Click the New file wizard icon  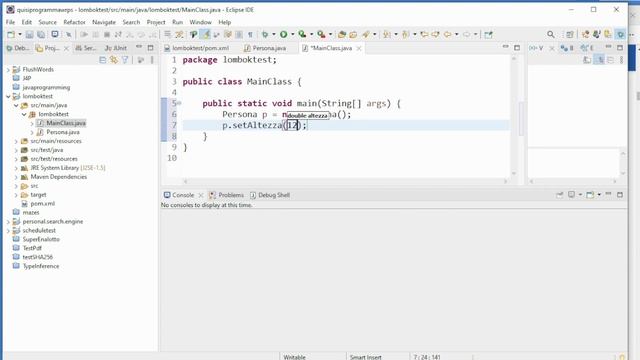pyautogui.click(x=11, y=35)
